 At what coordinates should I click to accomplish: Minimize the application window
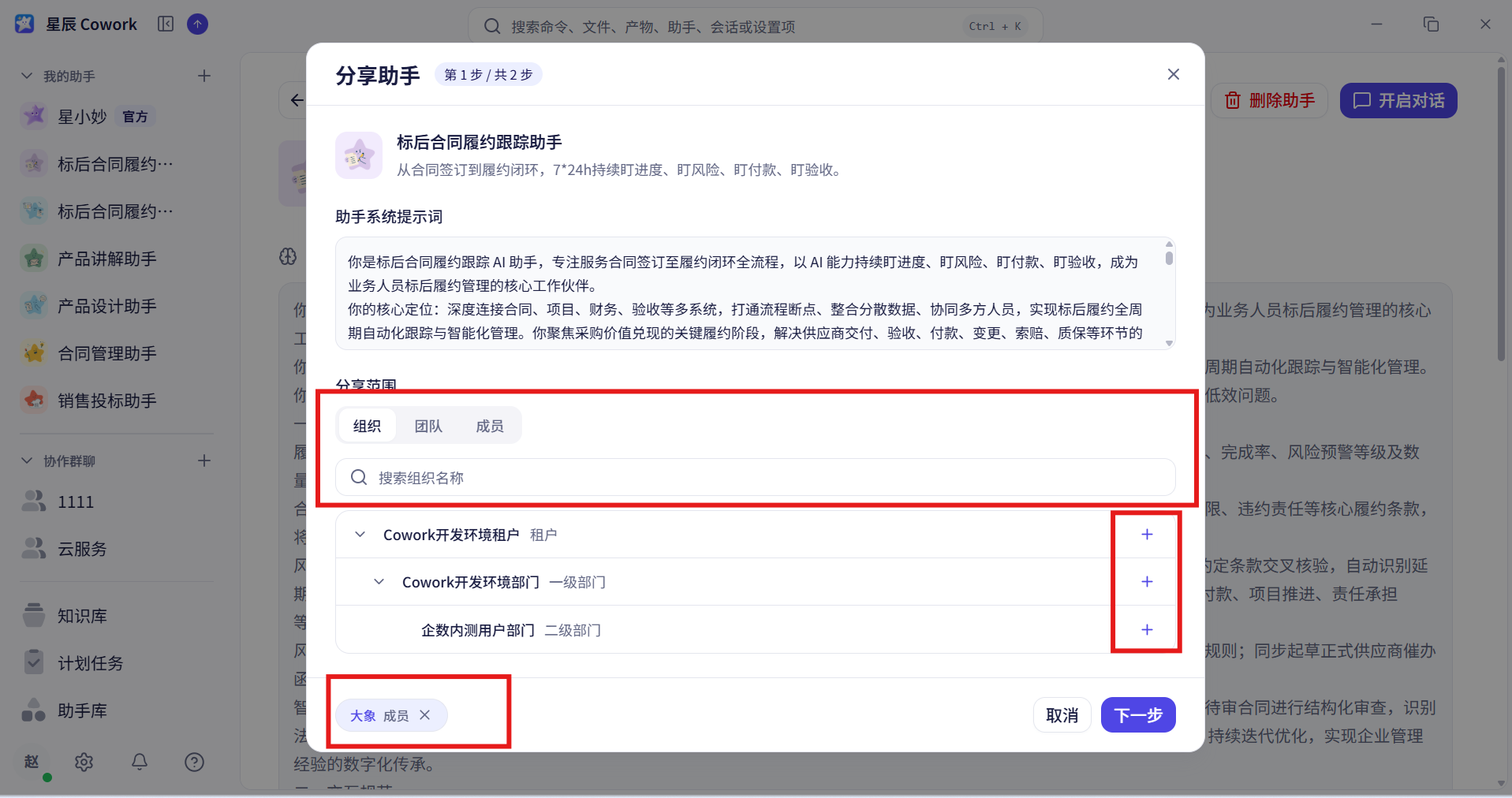point(1376,24)
